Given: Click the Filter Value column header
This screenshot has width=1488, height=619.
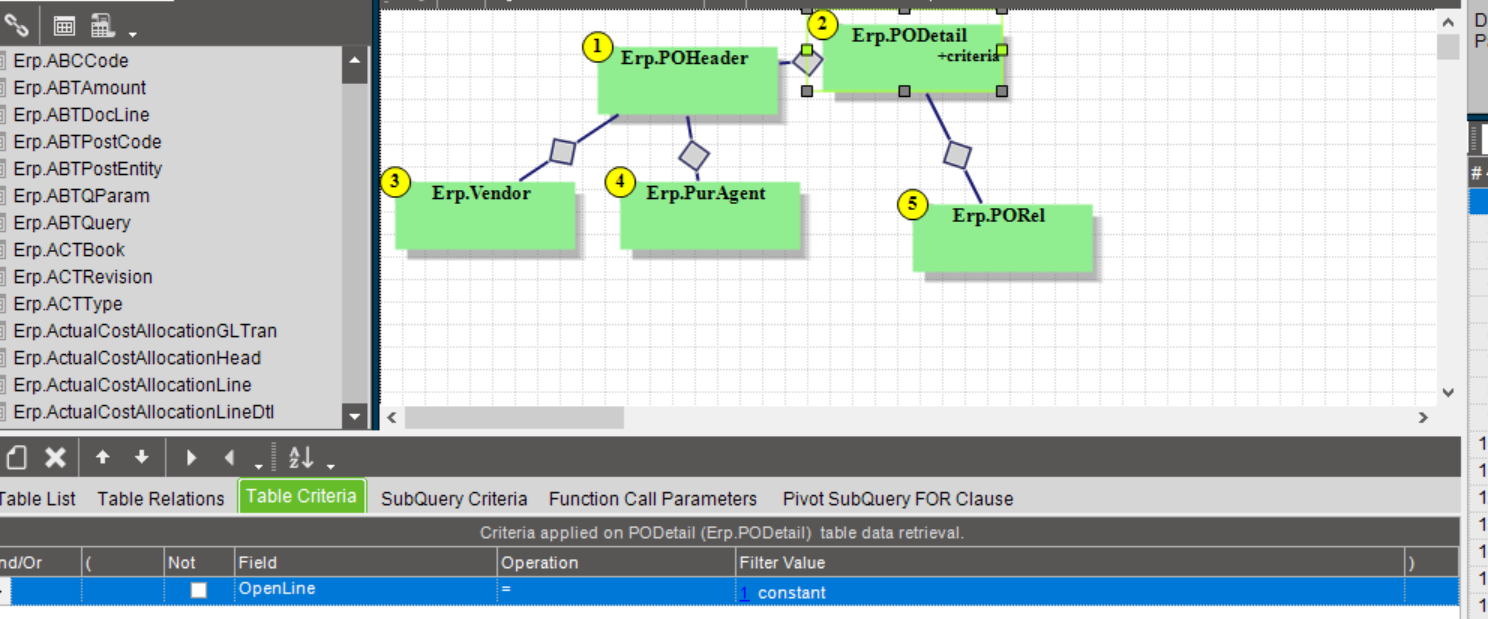Looking at the screenshot, I should [x=1070, y=563].
